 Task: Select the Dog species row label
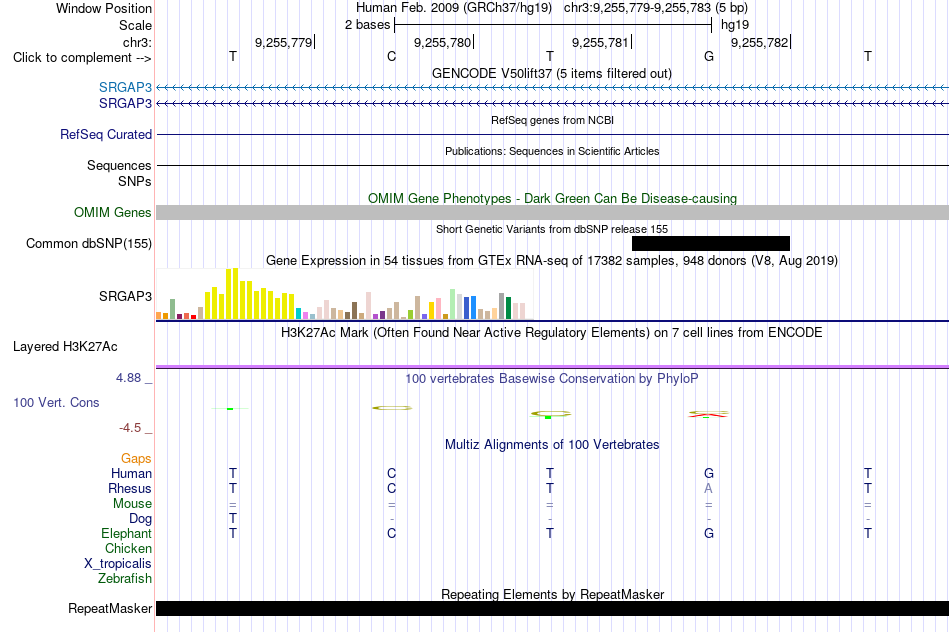[141, 519]
